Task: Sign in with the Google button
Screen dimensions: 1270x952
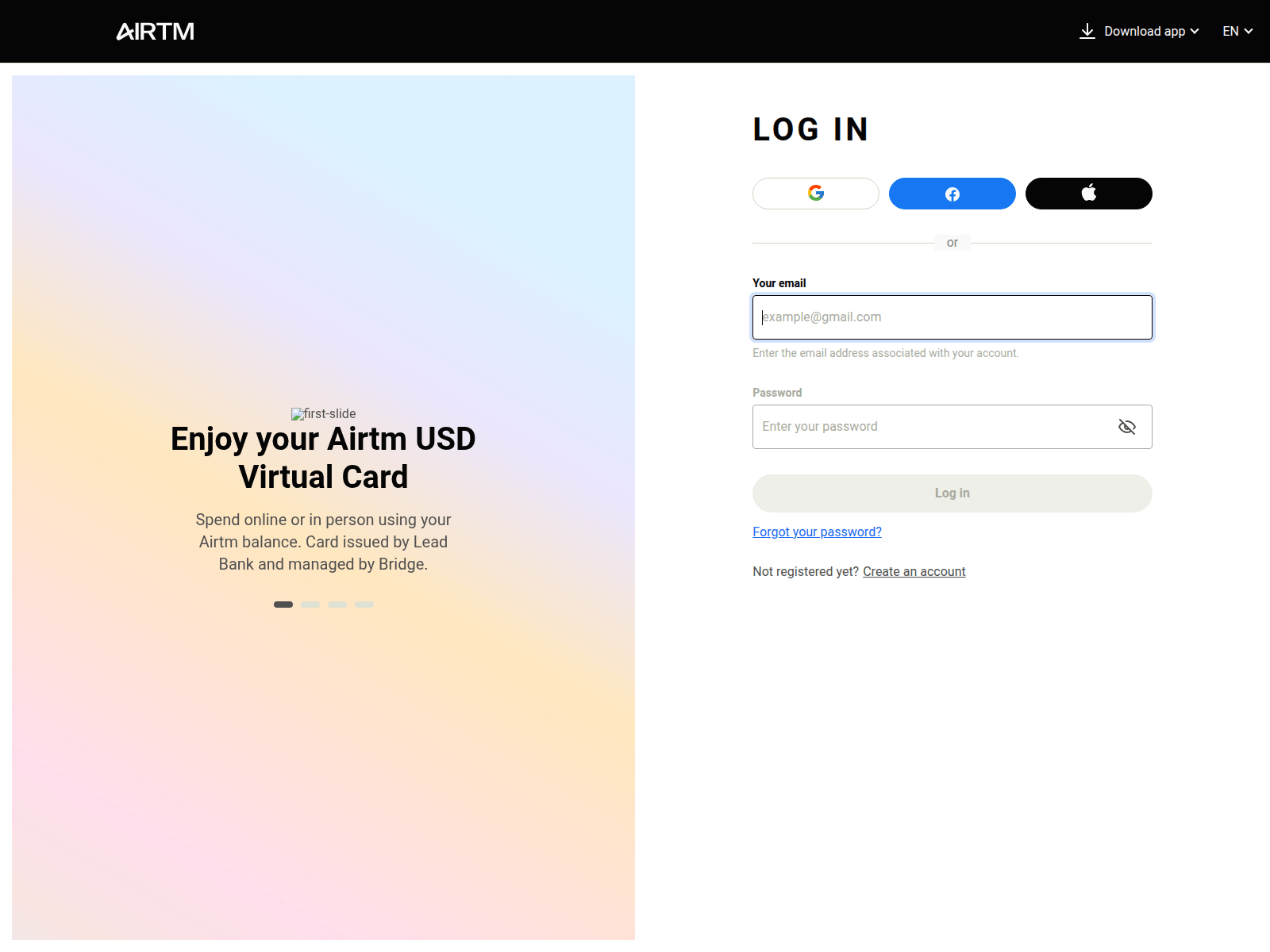Action: [x=816, y=194]
